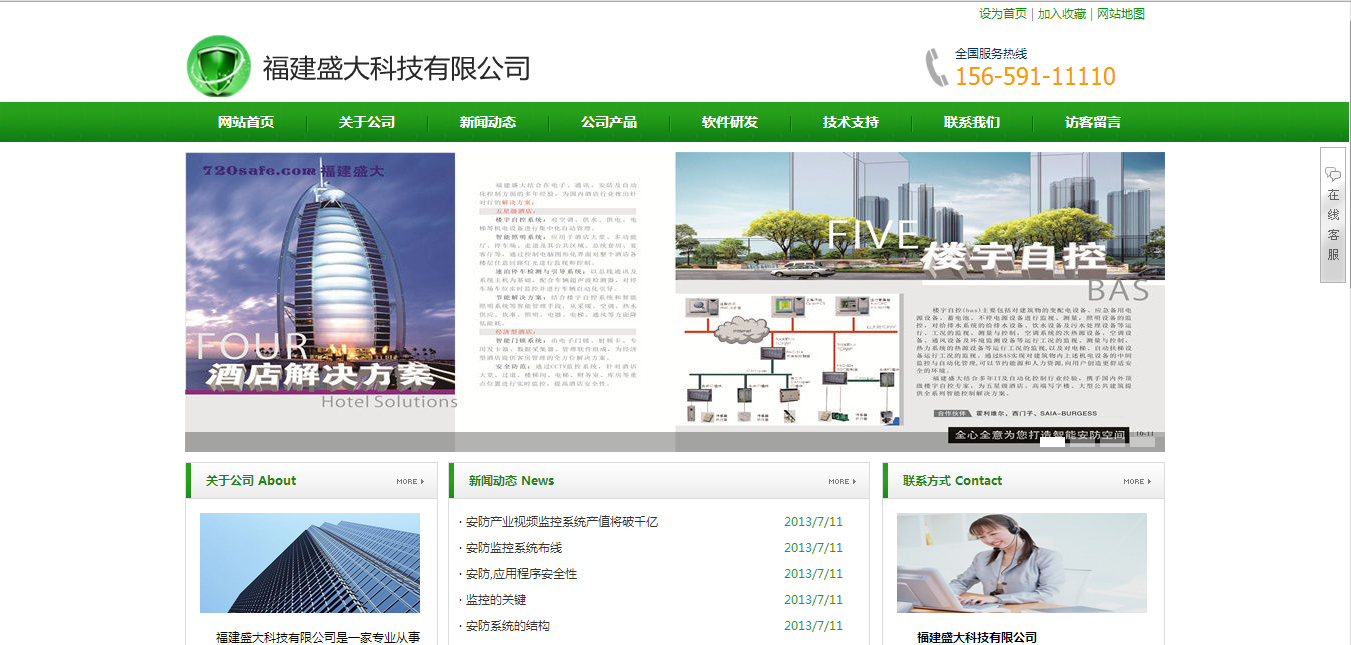Select the 加入收藏 link at top

pyautogui.click(x=1061, y=14)
